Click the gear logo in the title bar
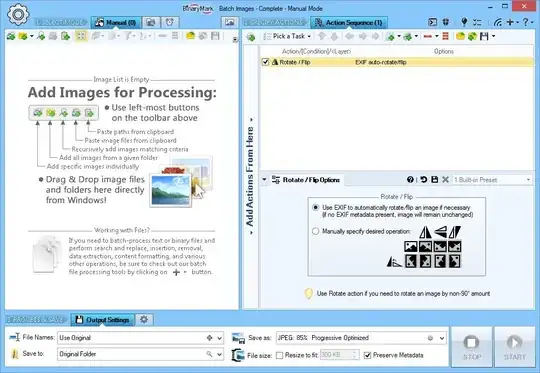The width and height of the screenshot is (540, 373). 18,14
